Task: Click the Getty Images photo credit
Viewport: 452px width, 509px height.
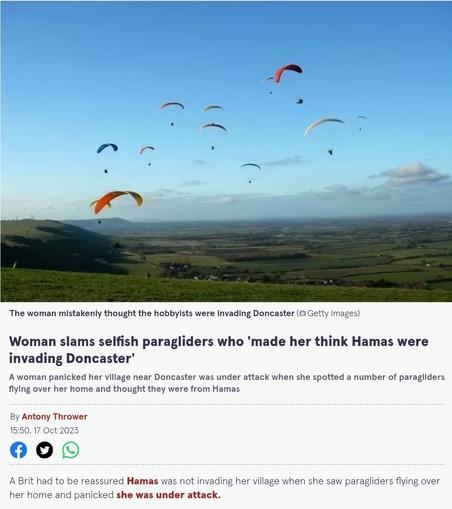Action: (x=332, y=313)
